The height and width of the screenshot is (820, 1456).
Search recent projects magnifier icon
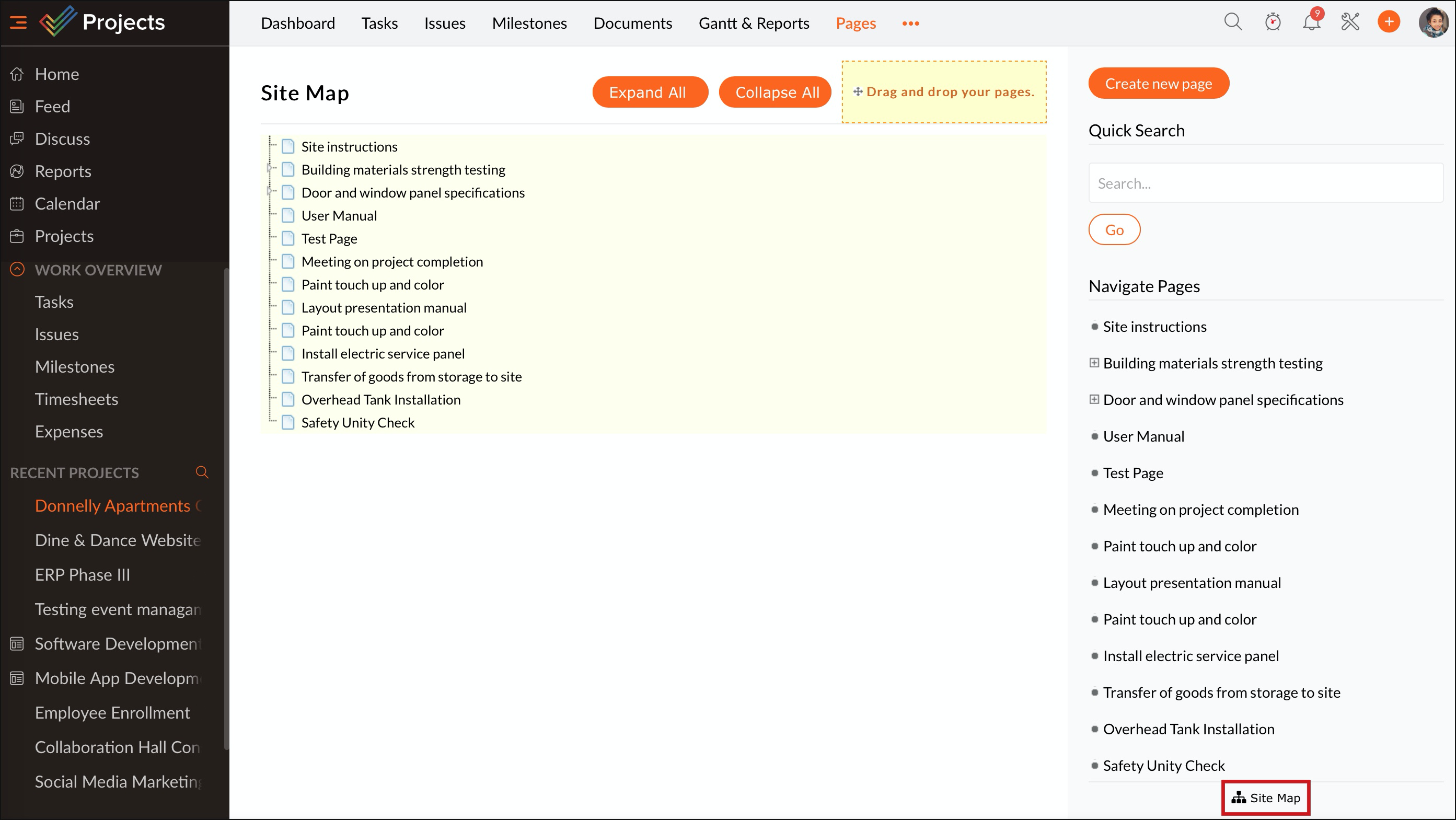[x=202, y=472]
